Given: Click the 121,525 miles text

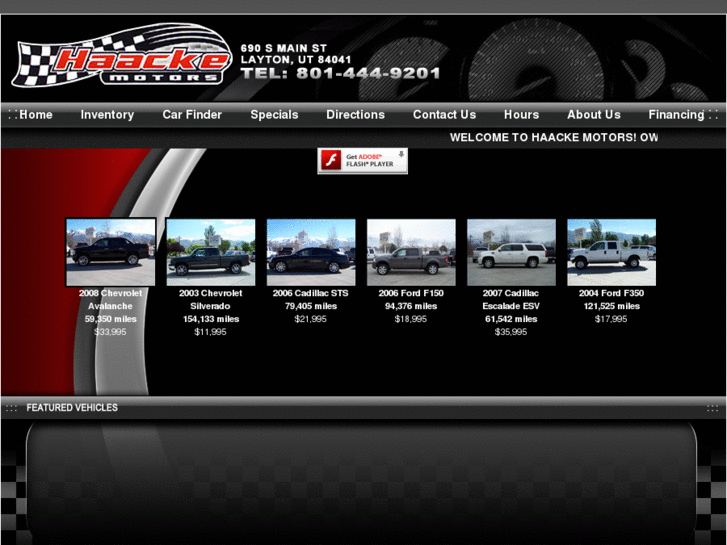Looking at the screenshot, I should coord(612,306).
